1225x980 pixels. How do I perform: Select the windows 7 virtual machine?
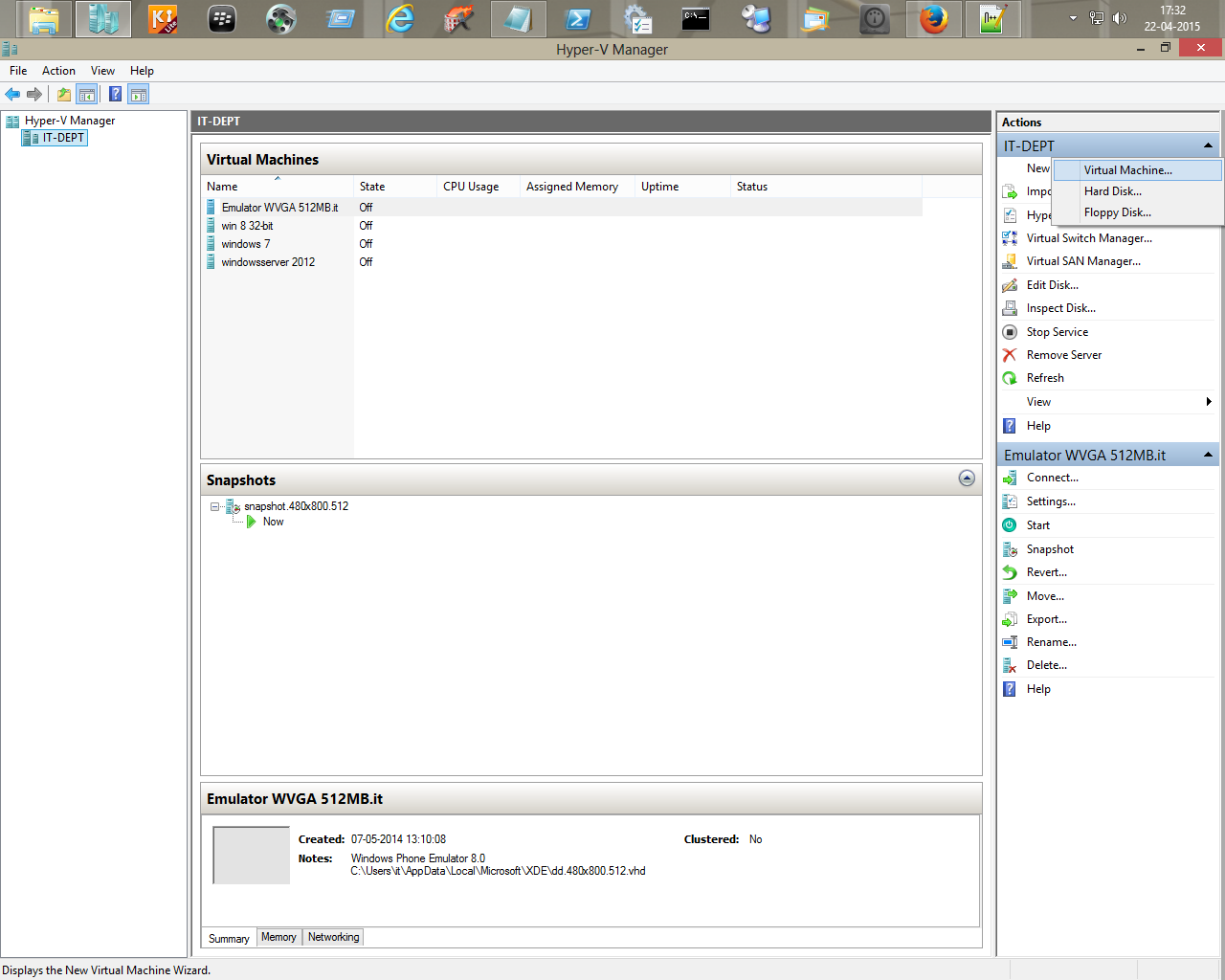(246, 244)
